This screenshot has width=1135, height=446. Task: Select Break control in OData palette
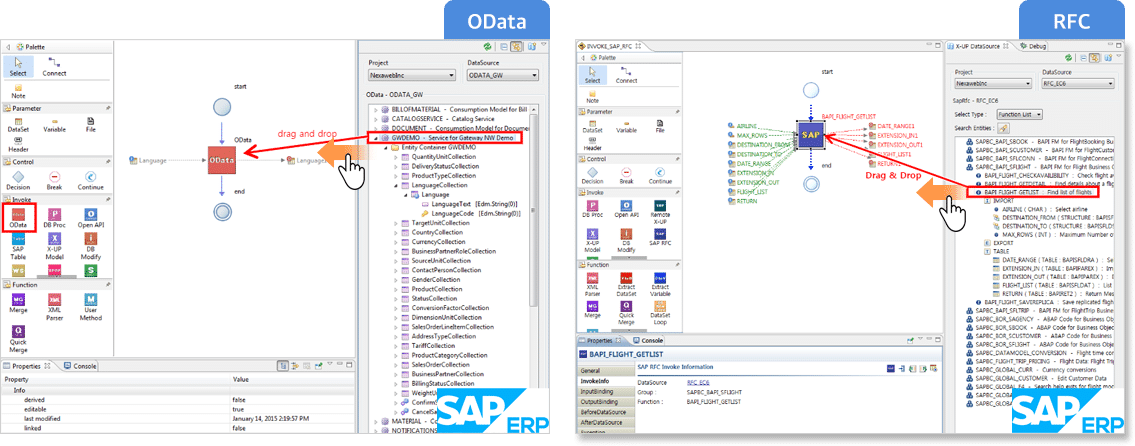click(55, 180)
